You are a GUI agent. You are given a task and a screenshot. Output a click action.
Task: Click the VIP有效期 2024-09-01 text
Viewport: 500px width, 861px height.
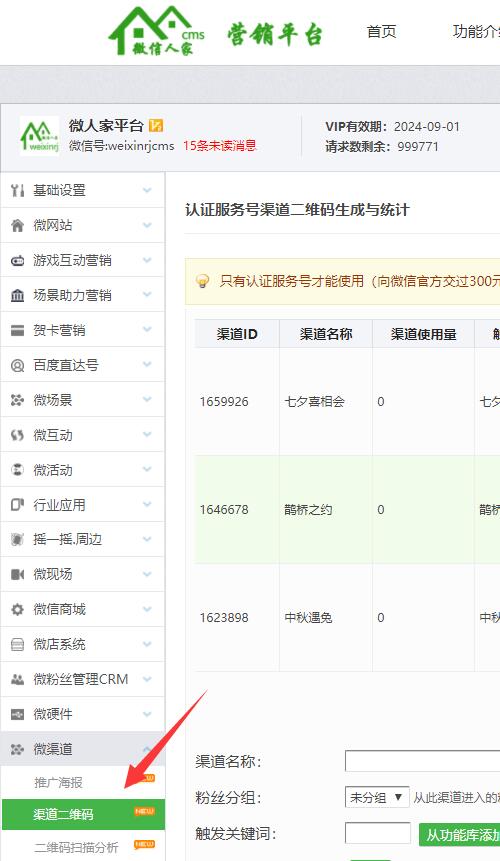pos(392,126)
